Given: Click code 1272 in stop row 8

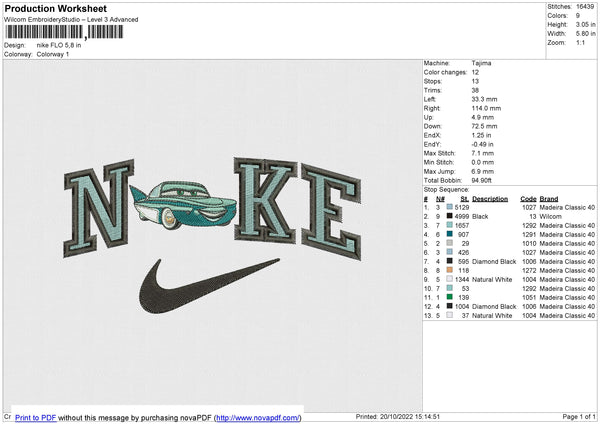Looking at the screenshot, I should click(x=529, y=270).
